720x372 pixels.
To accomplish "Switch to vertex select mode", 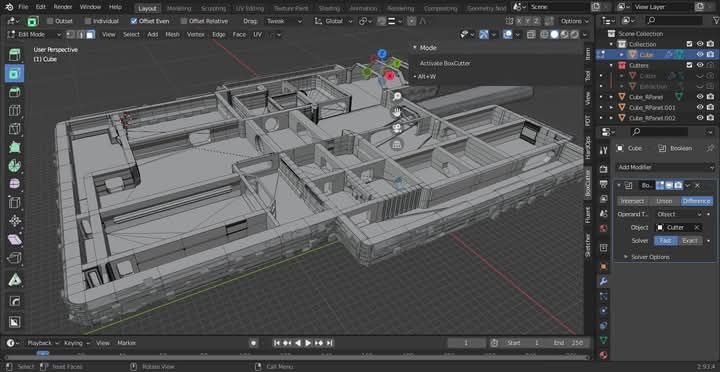I will click(71, 34).
